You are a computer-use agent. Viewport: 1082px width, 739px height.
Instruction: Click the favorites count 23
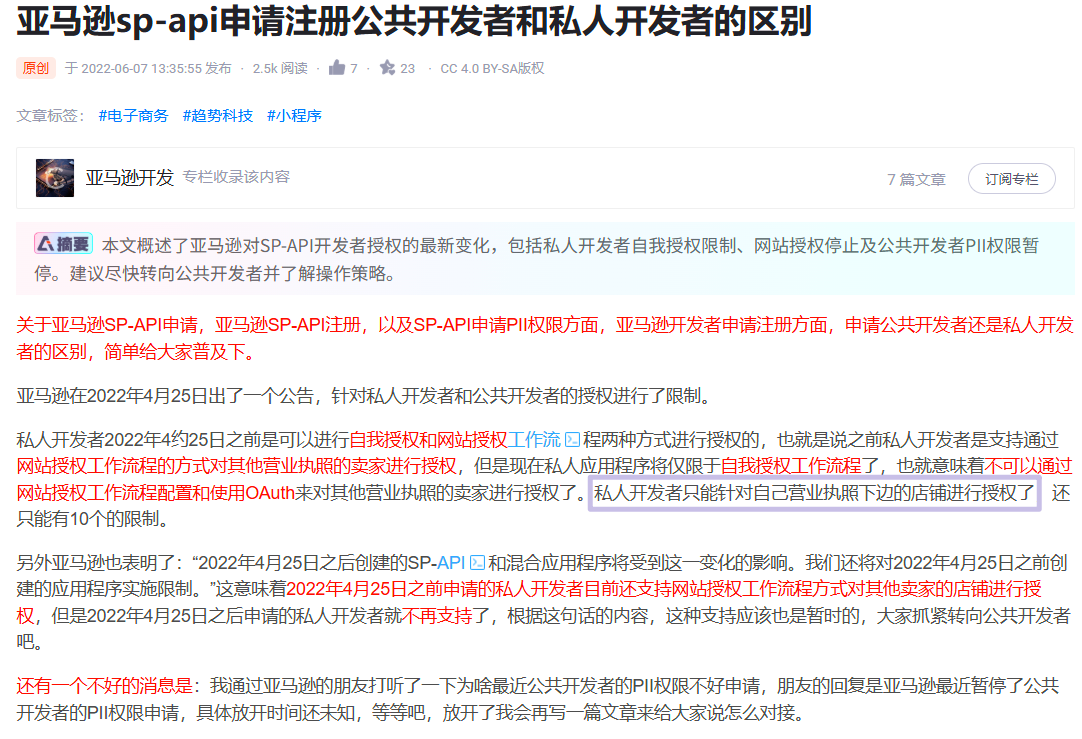coord(407,68)
